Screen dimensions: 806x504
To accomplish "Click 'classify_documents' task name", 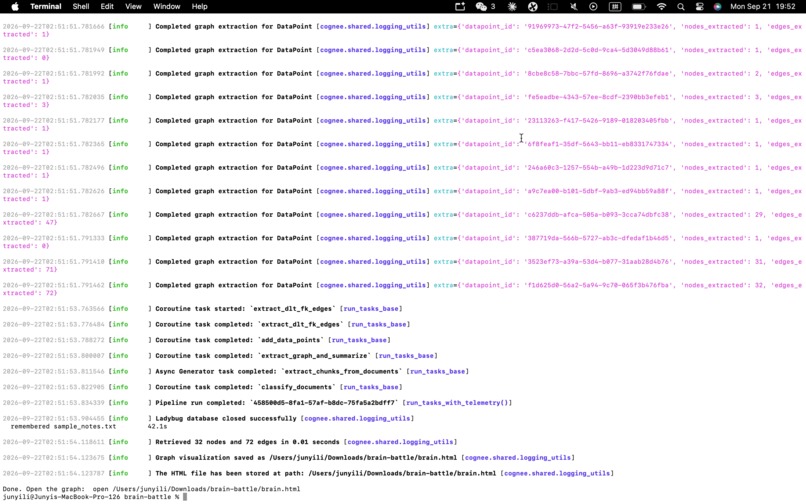I will click(297, 387).
